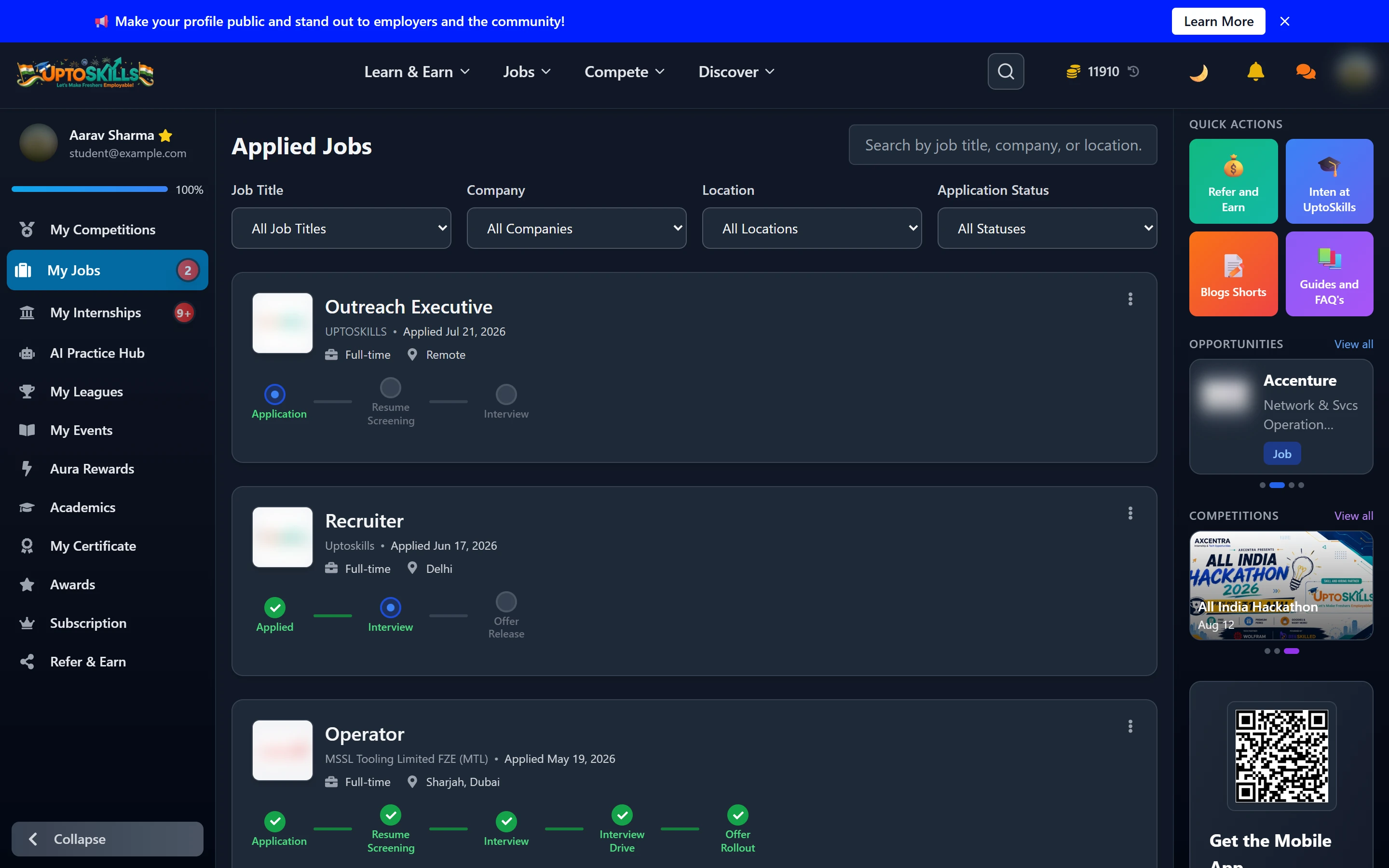This screenshot has height=868, width=1389.
Task: Click the Aura Rewards lightning icon
Action: pyautogui.click(x=27, y=468)
